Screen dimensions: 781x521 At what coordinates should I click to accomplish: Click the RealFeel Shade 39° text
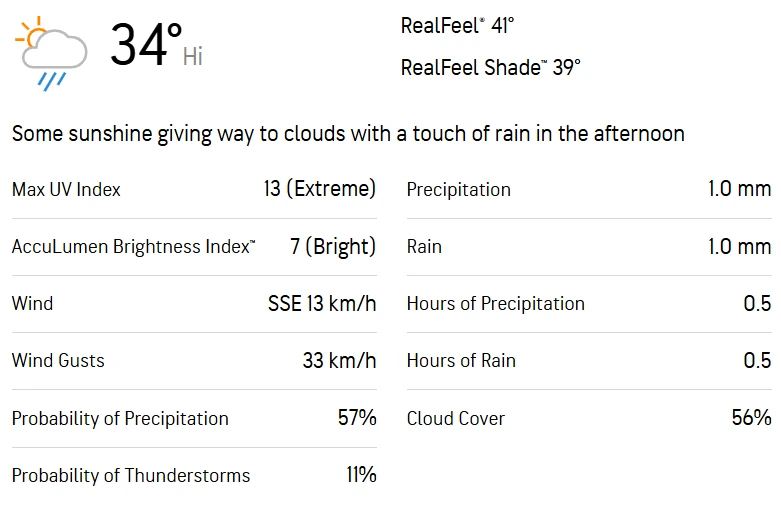point(490,68)
